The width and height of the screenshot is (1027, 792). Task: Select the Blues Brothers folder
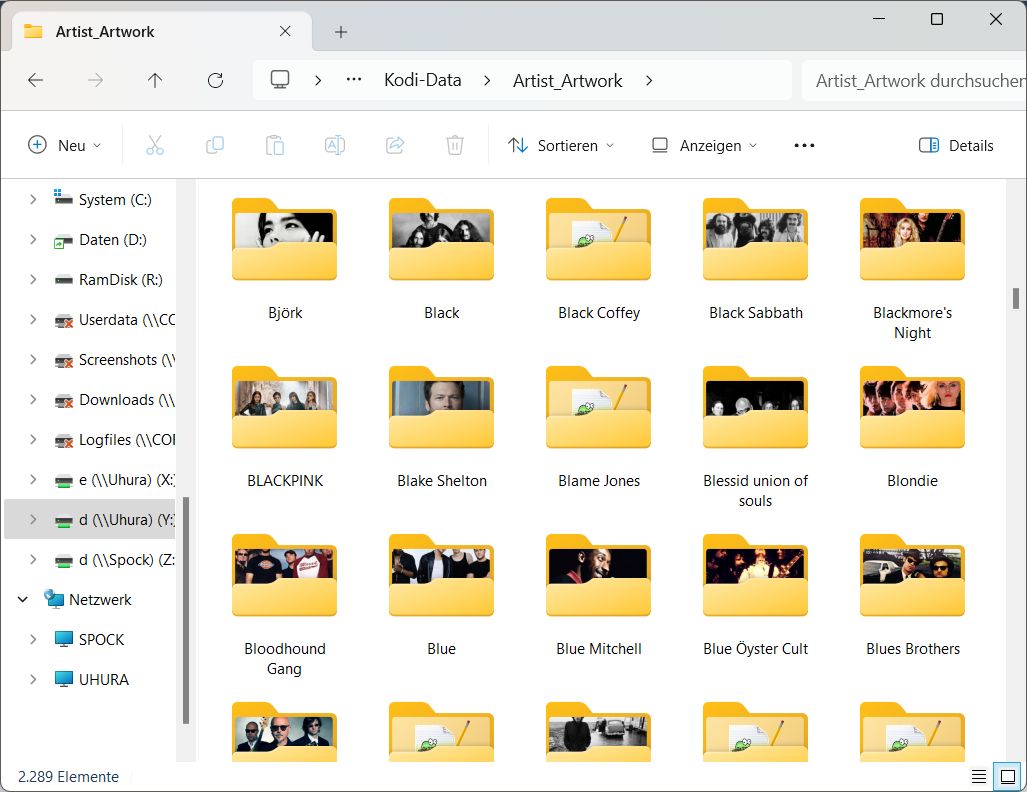(912, 595)
